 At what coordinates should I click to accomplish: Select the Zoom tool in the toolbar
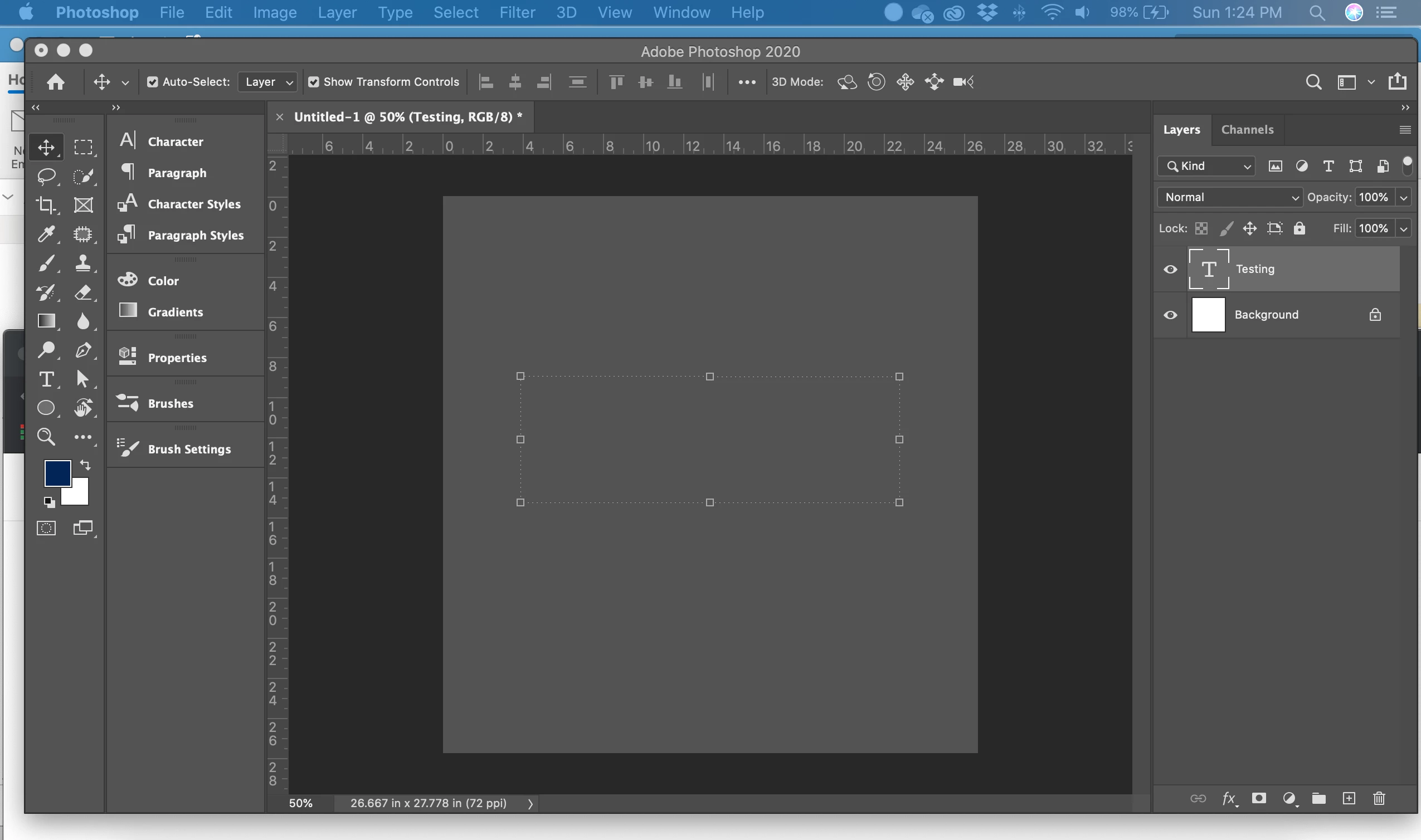(46, 436)
